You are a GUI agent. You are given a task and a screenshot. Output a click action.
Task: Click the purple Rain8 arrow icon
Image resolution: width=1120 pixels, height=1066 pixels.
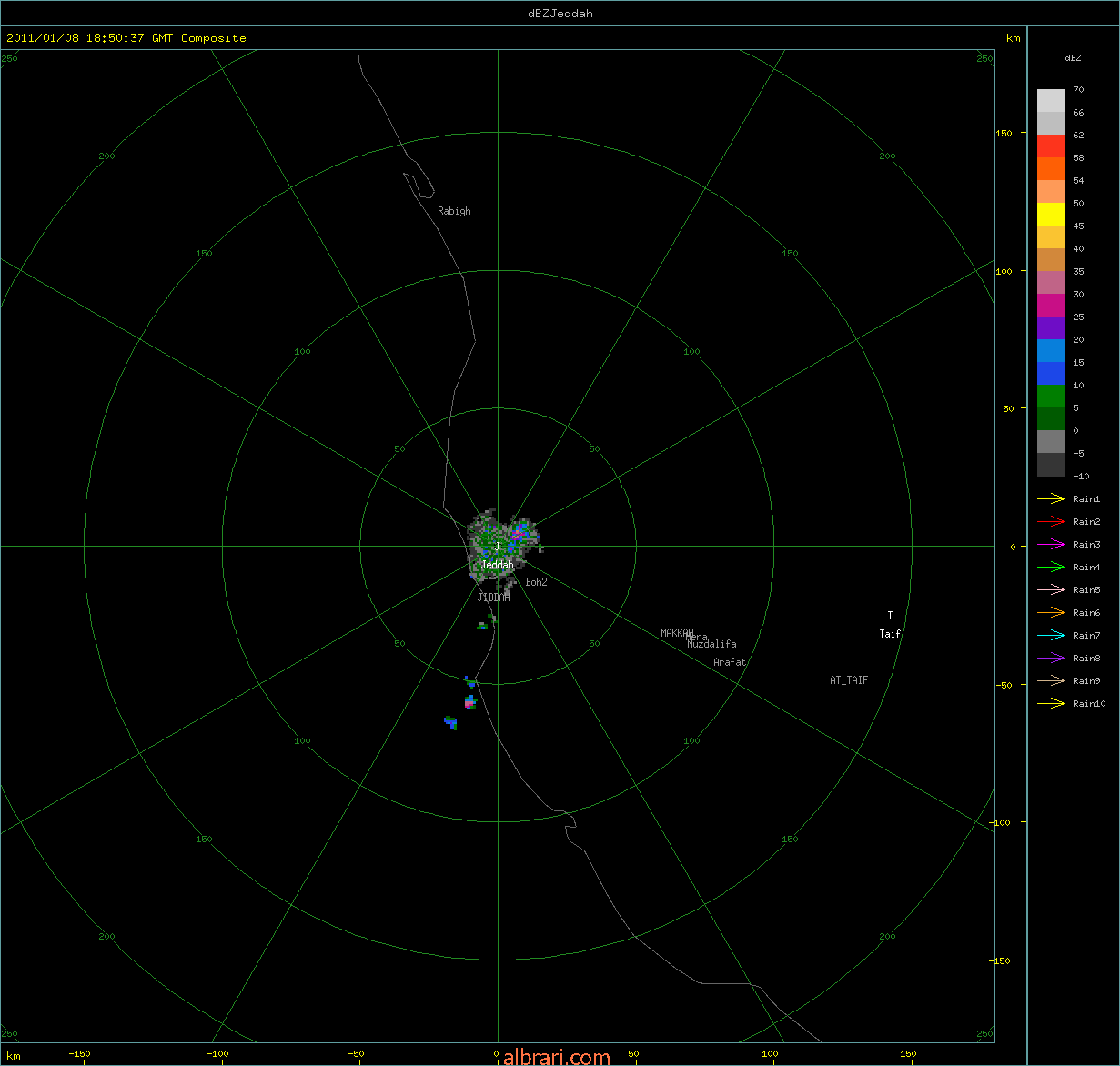point(1051,658)
